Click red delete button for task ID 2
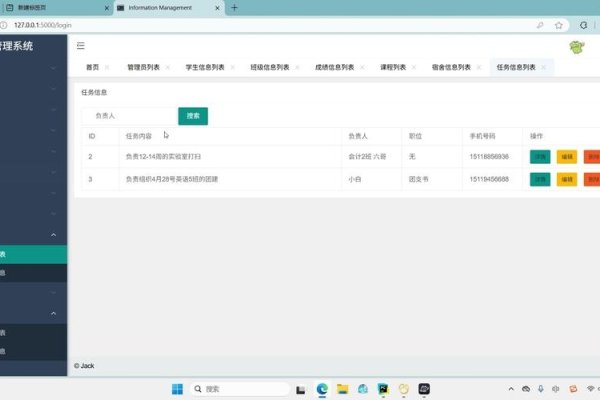 click(x=592, y=157)
